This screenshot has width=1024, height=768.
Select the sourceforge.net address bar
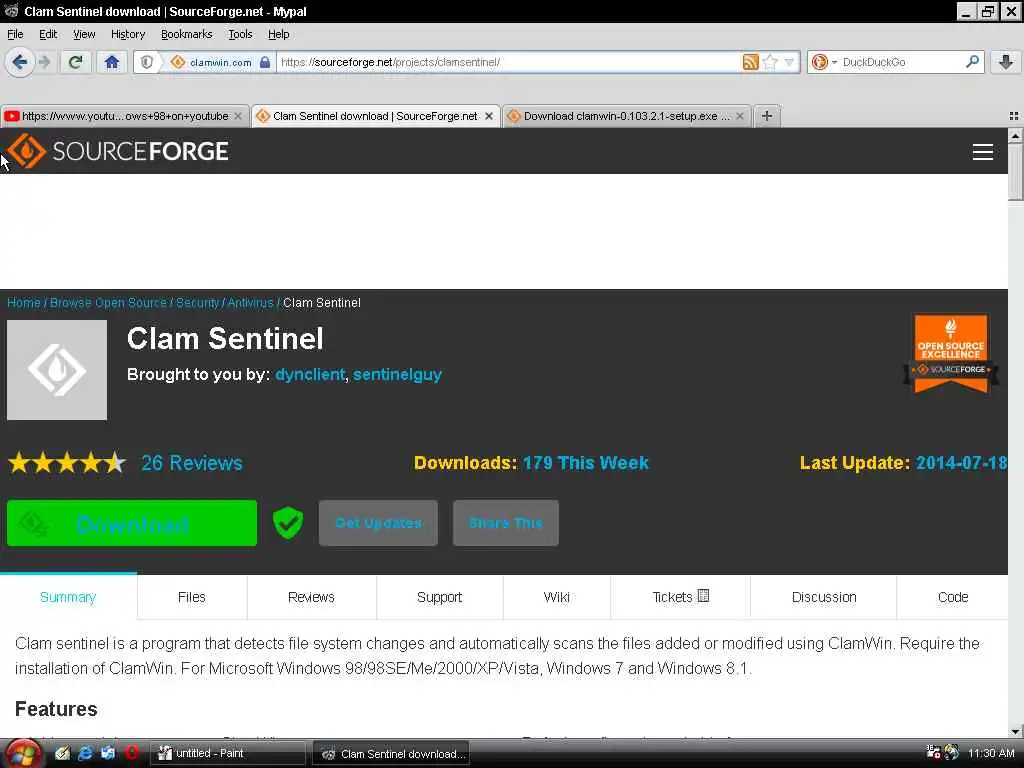tap(509, 62)
